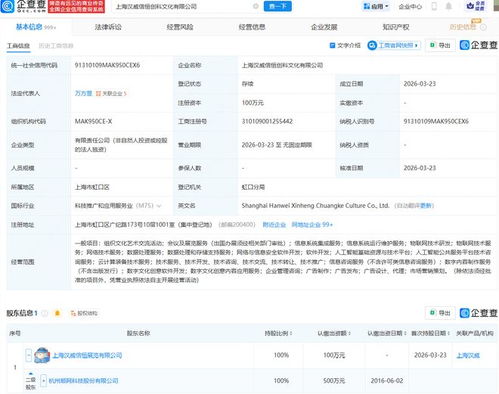Image resolution: width=499 pixels, height=394 pixels.
Task: Open 同地址企业 99+ link
Action: pos(312,225)
